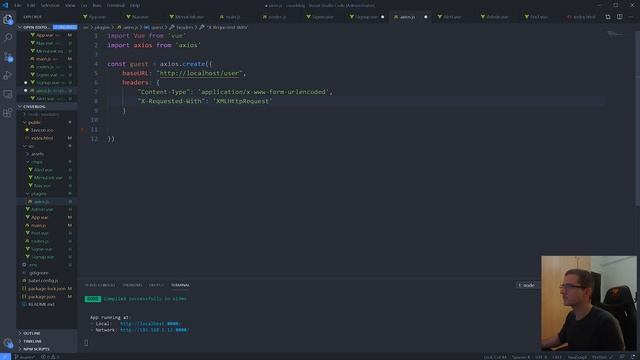This screenshot has height=360, width=640.
Task: Click the remote window indicator in status bar
Action: (x=5, y=357)
